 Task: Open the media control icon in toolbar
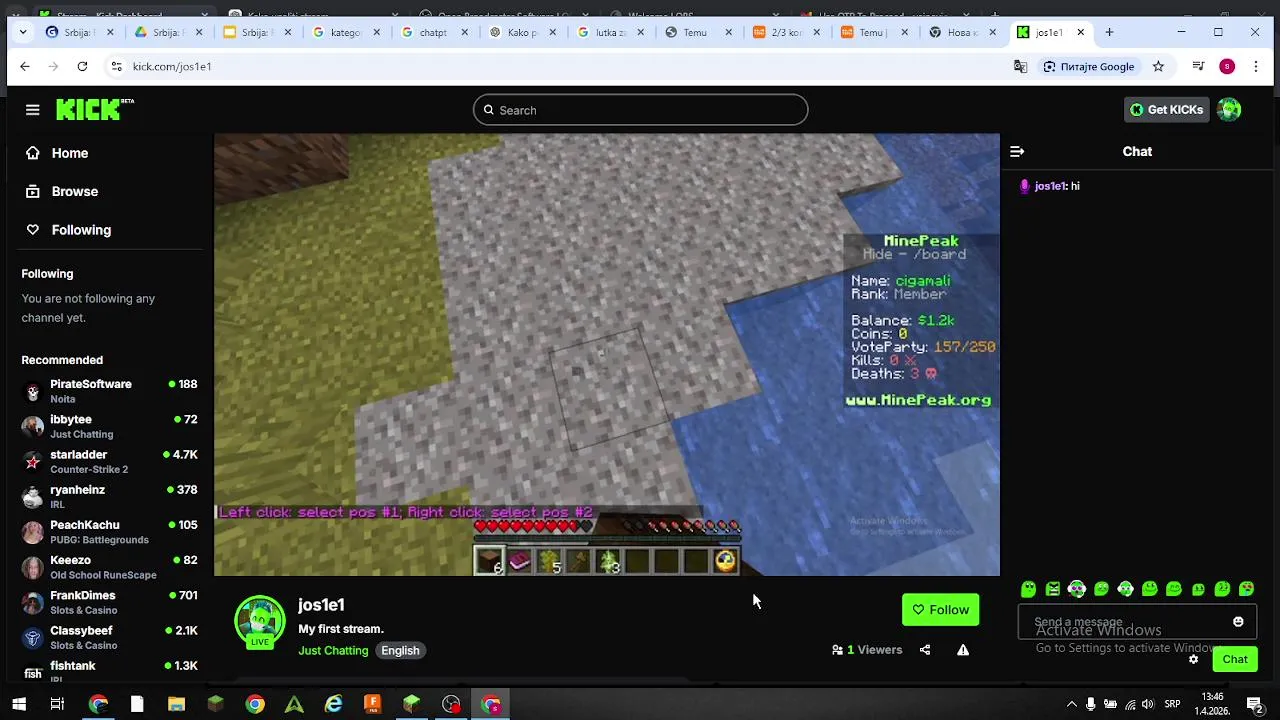(1198, 66)
